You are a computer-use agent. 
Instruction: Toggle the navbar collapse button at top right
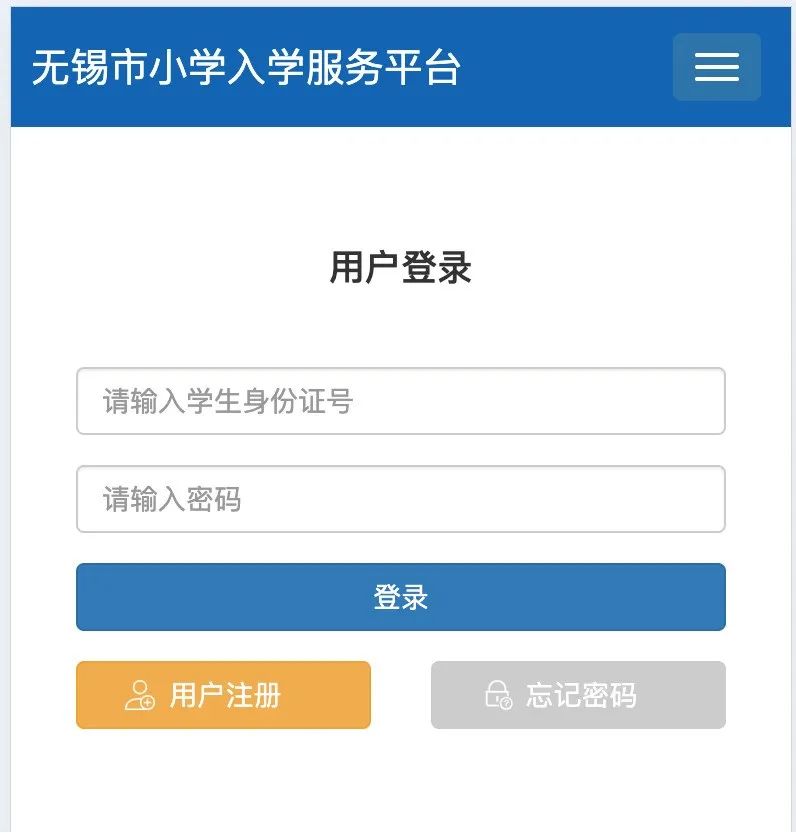717,67
